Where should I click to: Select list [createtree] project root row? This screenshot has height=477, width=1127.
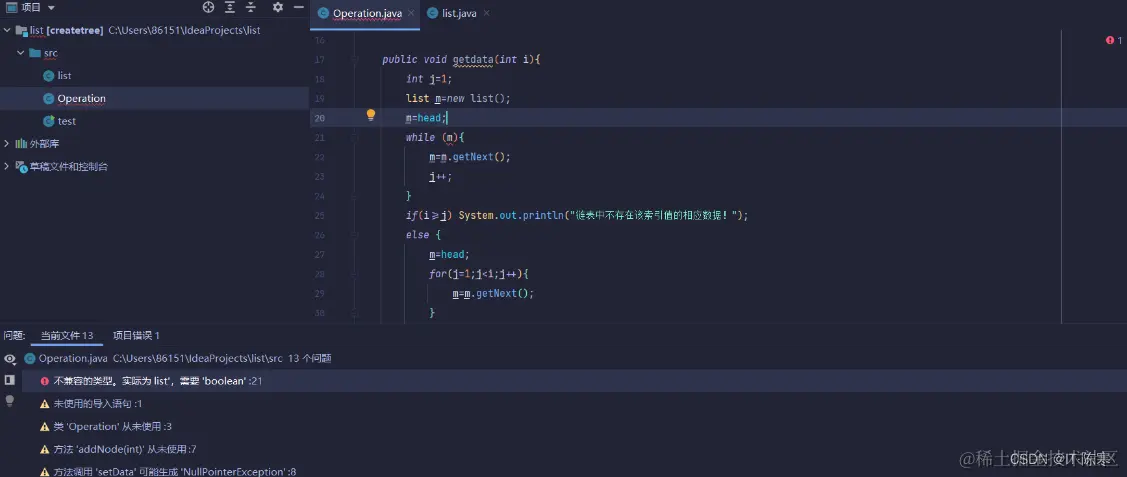click(x=155, y=30)
